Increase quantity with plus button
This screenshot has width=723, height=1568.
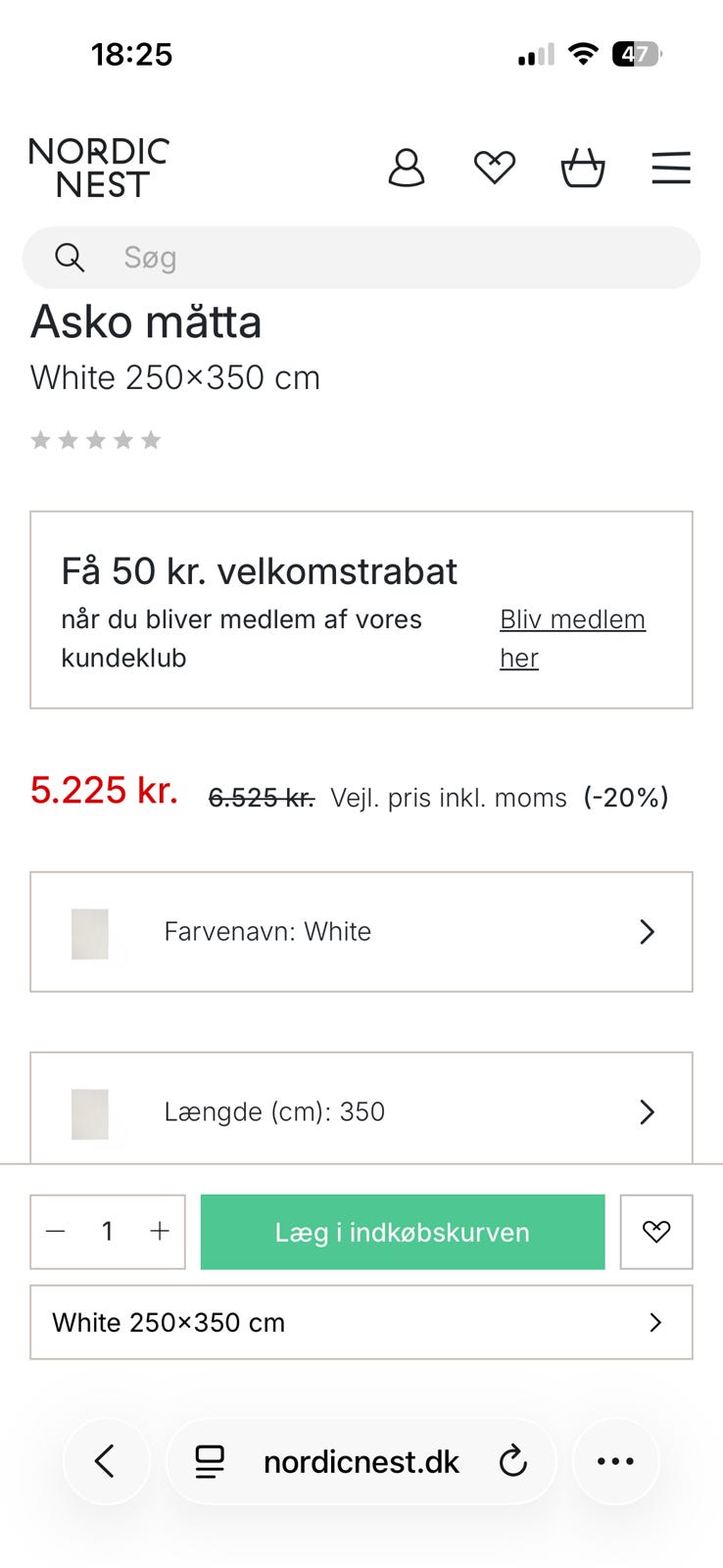pos(160,1232)
